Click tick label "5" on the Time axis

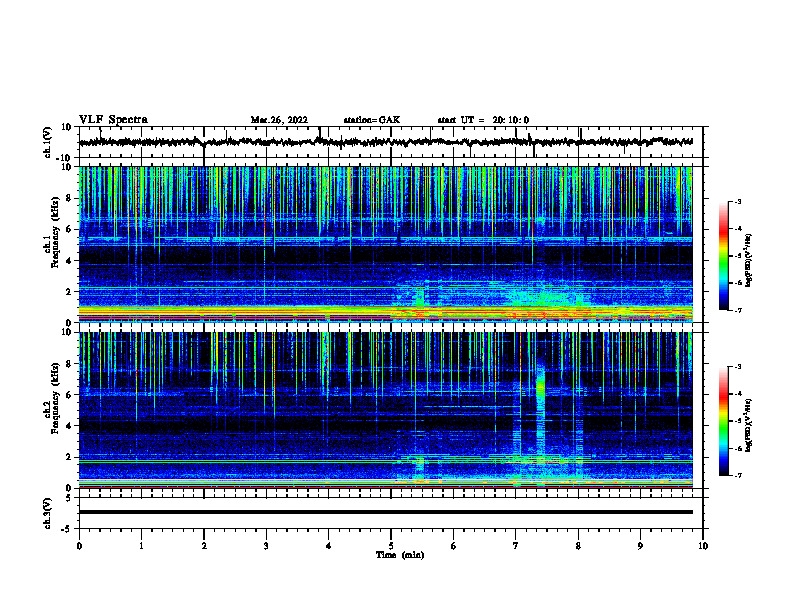pos(391,546)
